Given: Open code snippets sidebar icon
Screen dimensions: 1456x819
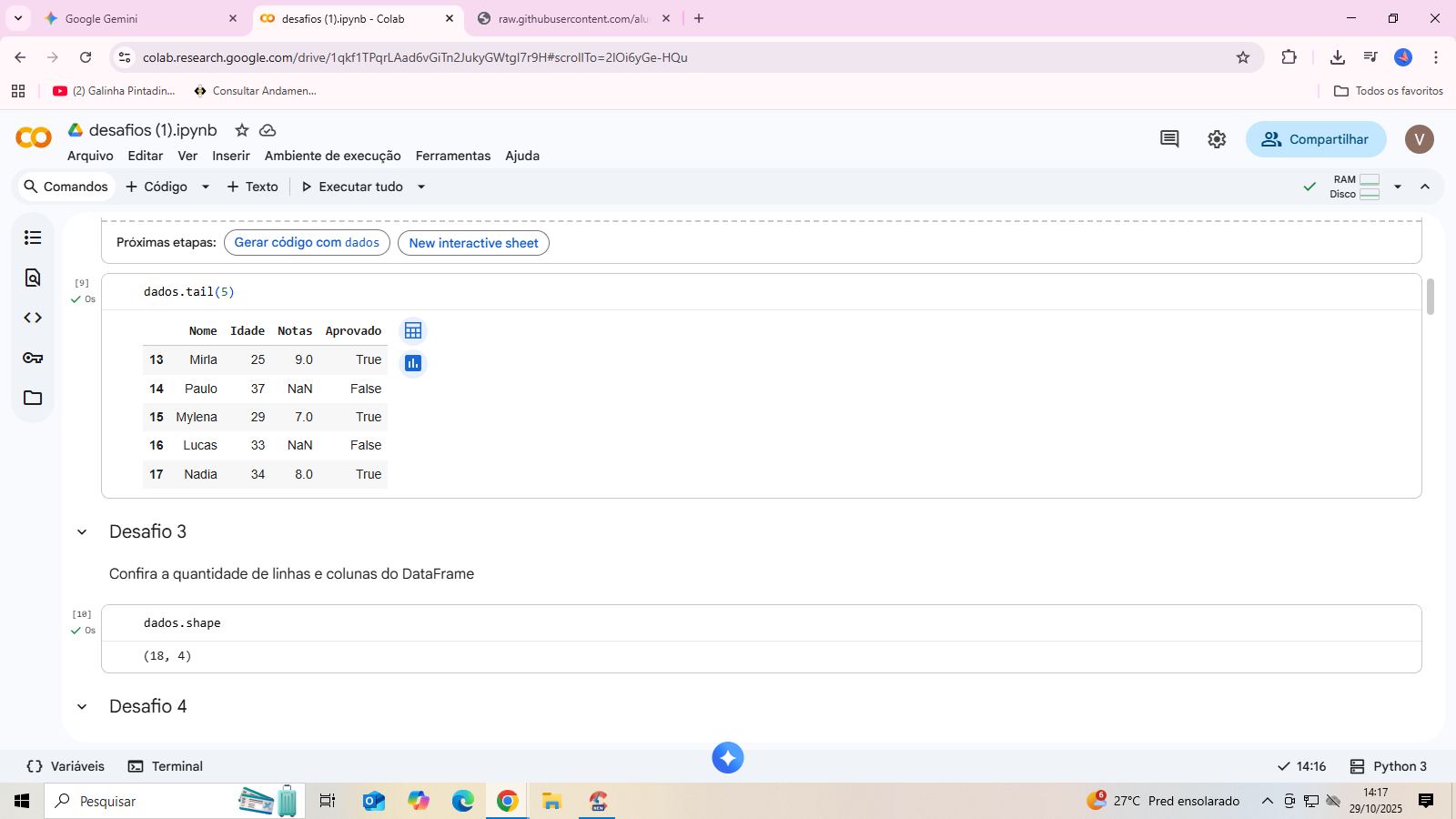Looking at the screenshot, I should pos(33,318).
